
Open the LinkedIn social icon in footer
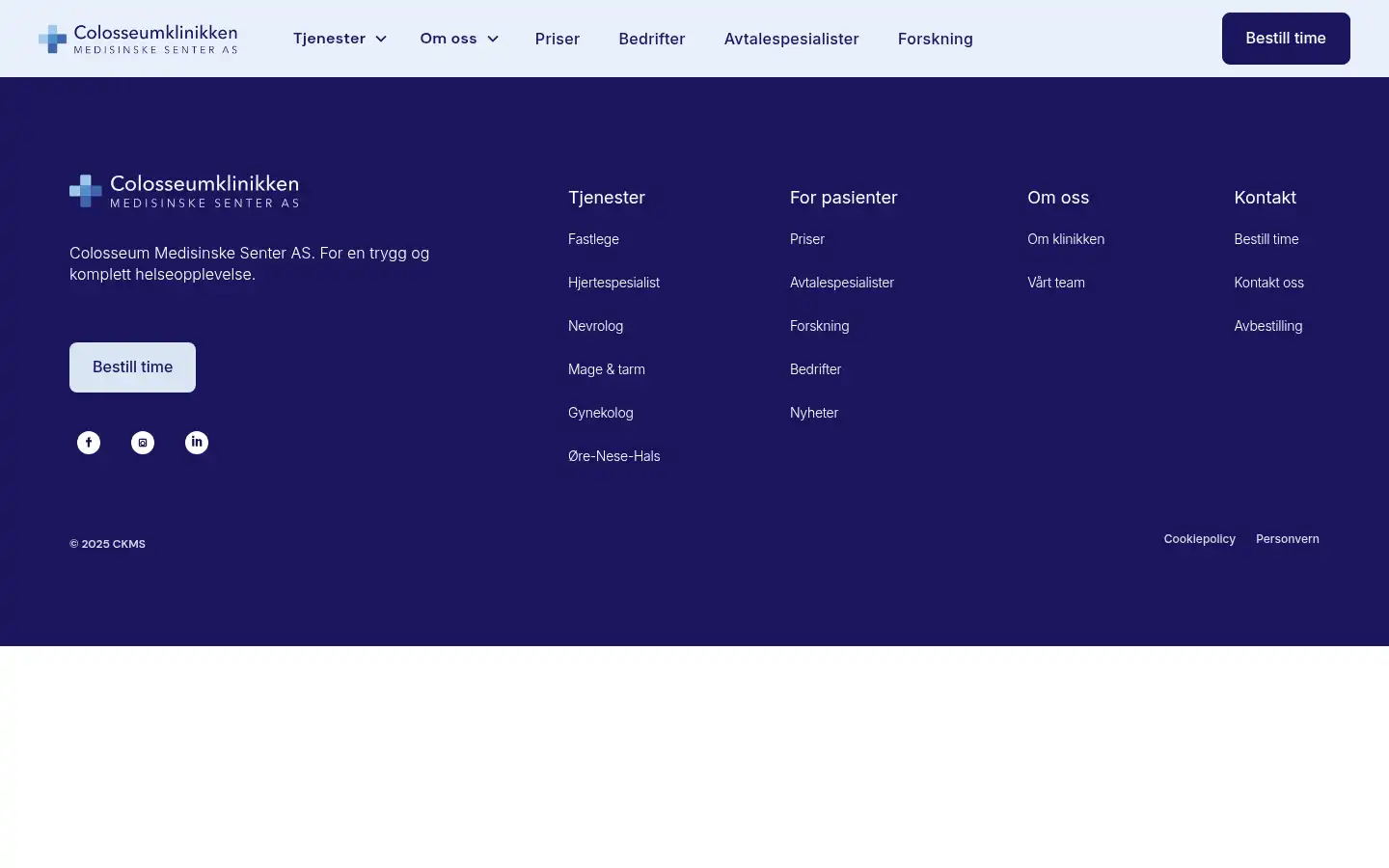point(197,443)
